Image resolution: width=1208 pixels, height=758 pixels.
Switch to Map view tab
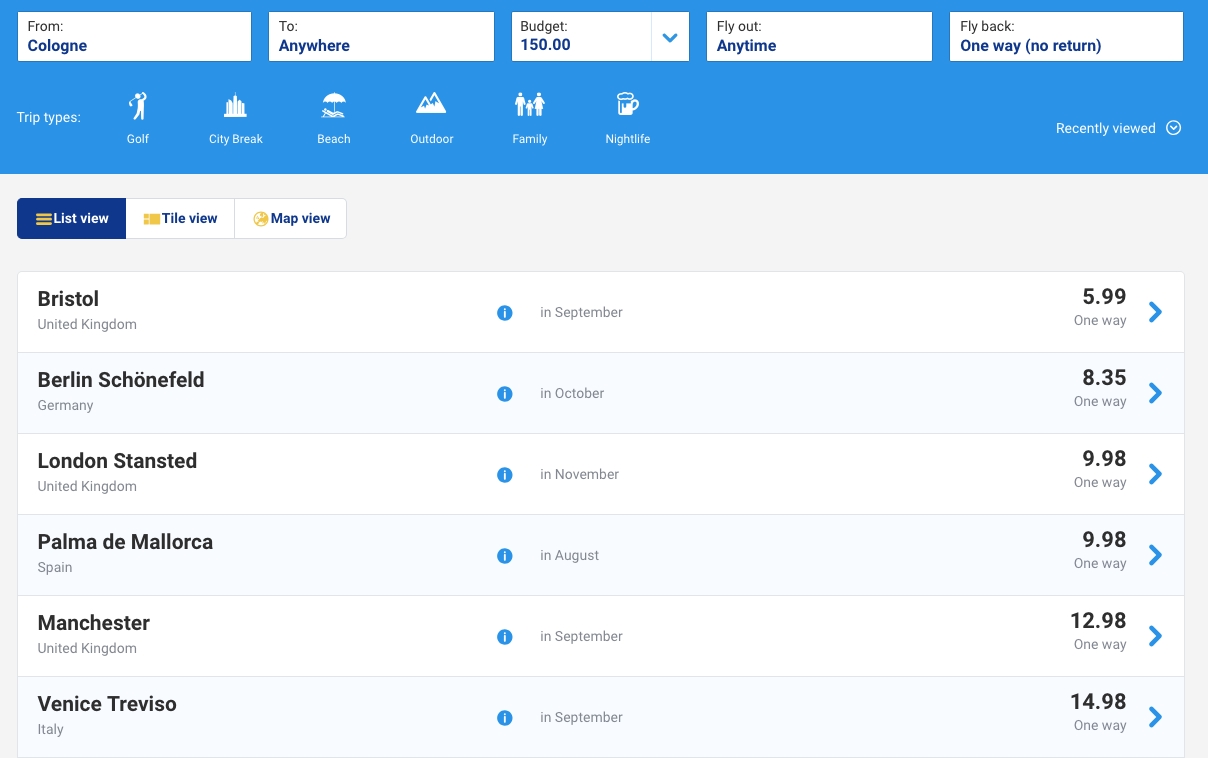[291, 219]
